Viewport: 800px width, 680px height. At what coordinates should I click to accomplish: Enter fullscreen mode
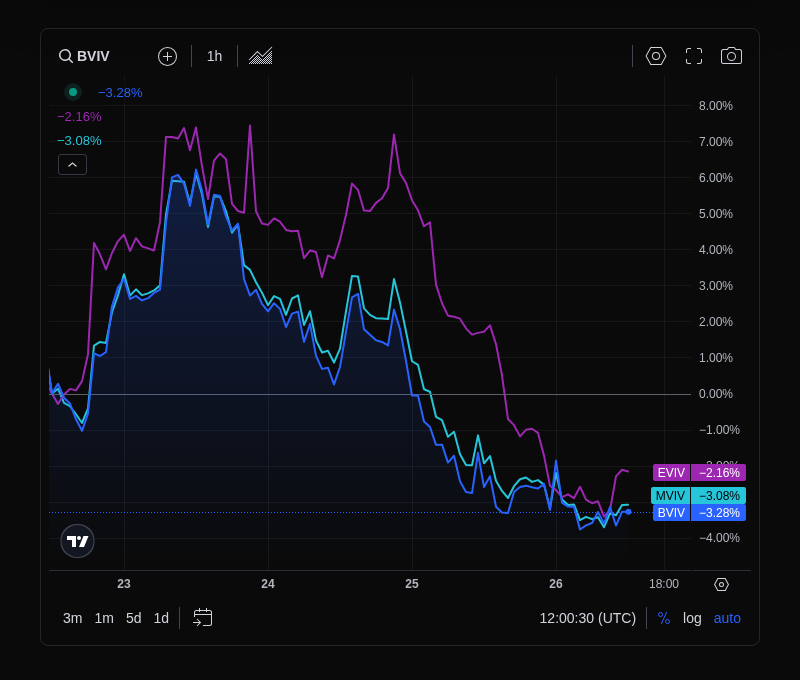tap(694, 56)
